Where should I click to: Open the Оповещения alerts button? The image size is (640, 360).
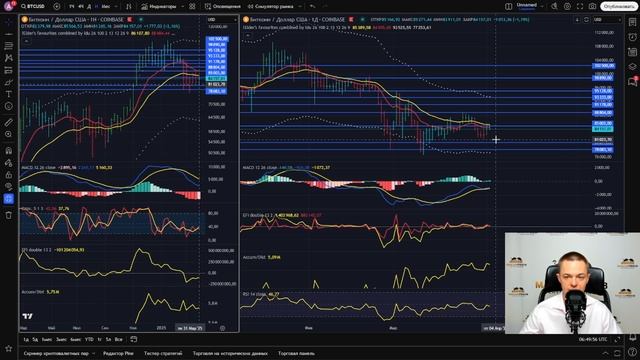(x=222, y=7)
